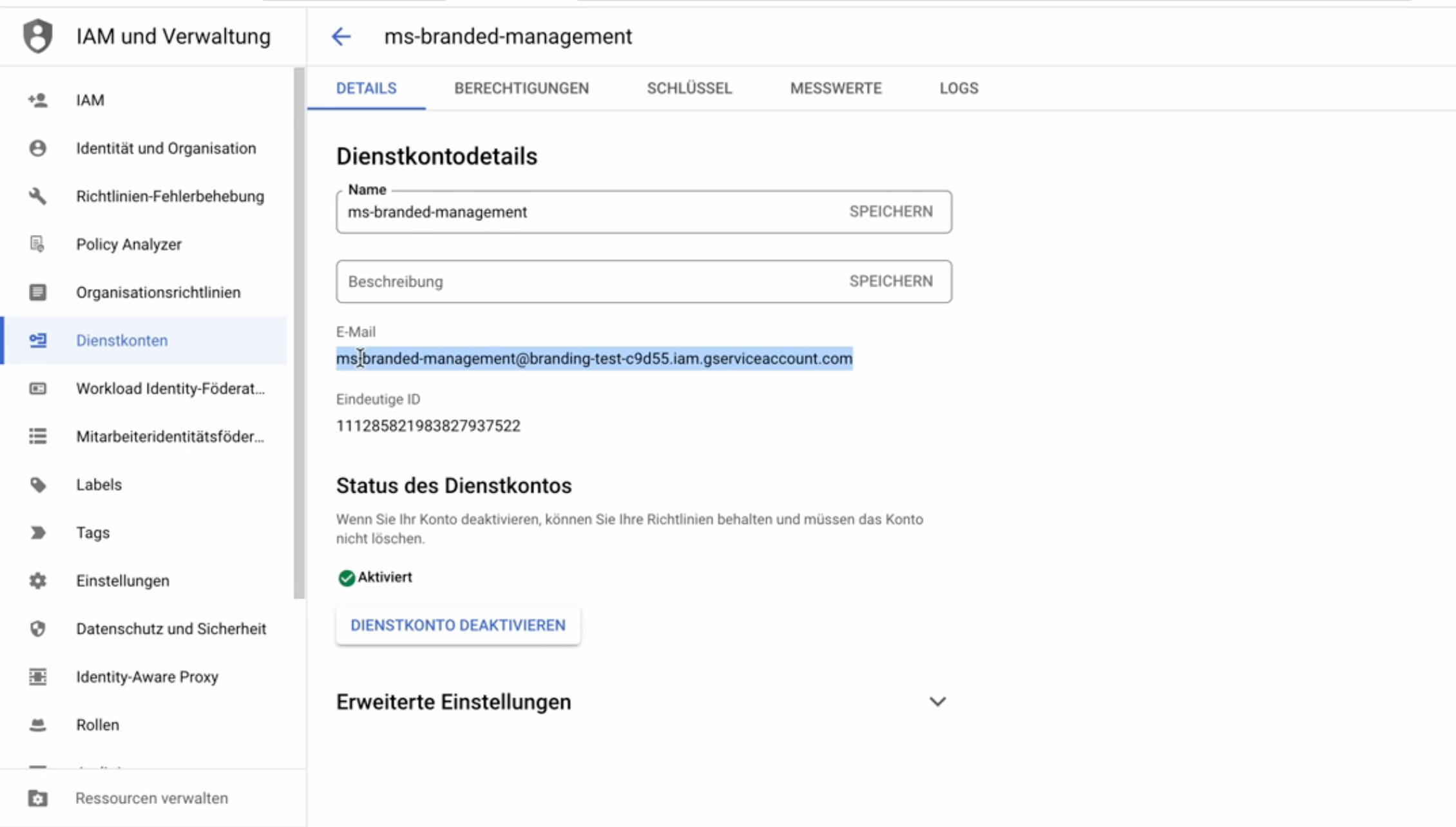Click the Dienstkontodetails heading
Viewport: 1456px width, 827px height.
[436, 156]
